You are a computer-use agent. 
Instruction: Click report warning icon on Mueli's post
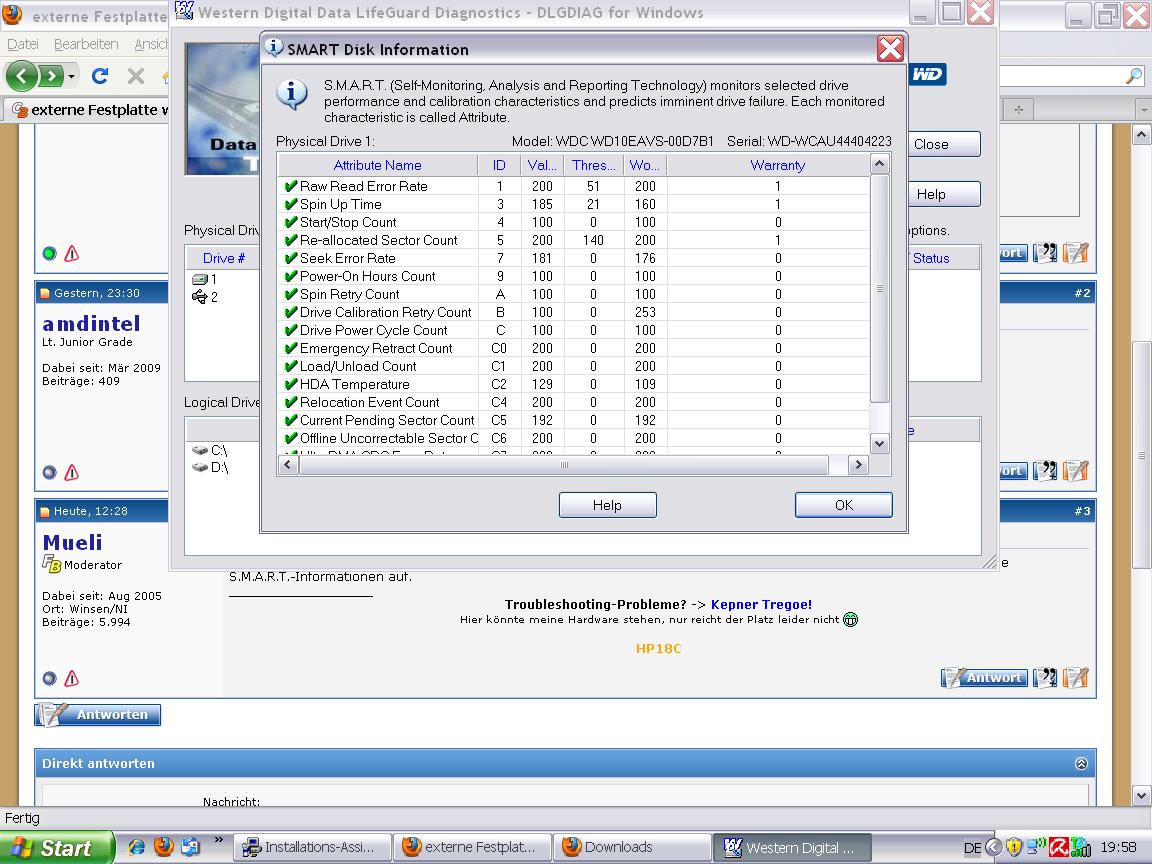[x=71, y=678]
